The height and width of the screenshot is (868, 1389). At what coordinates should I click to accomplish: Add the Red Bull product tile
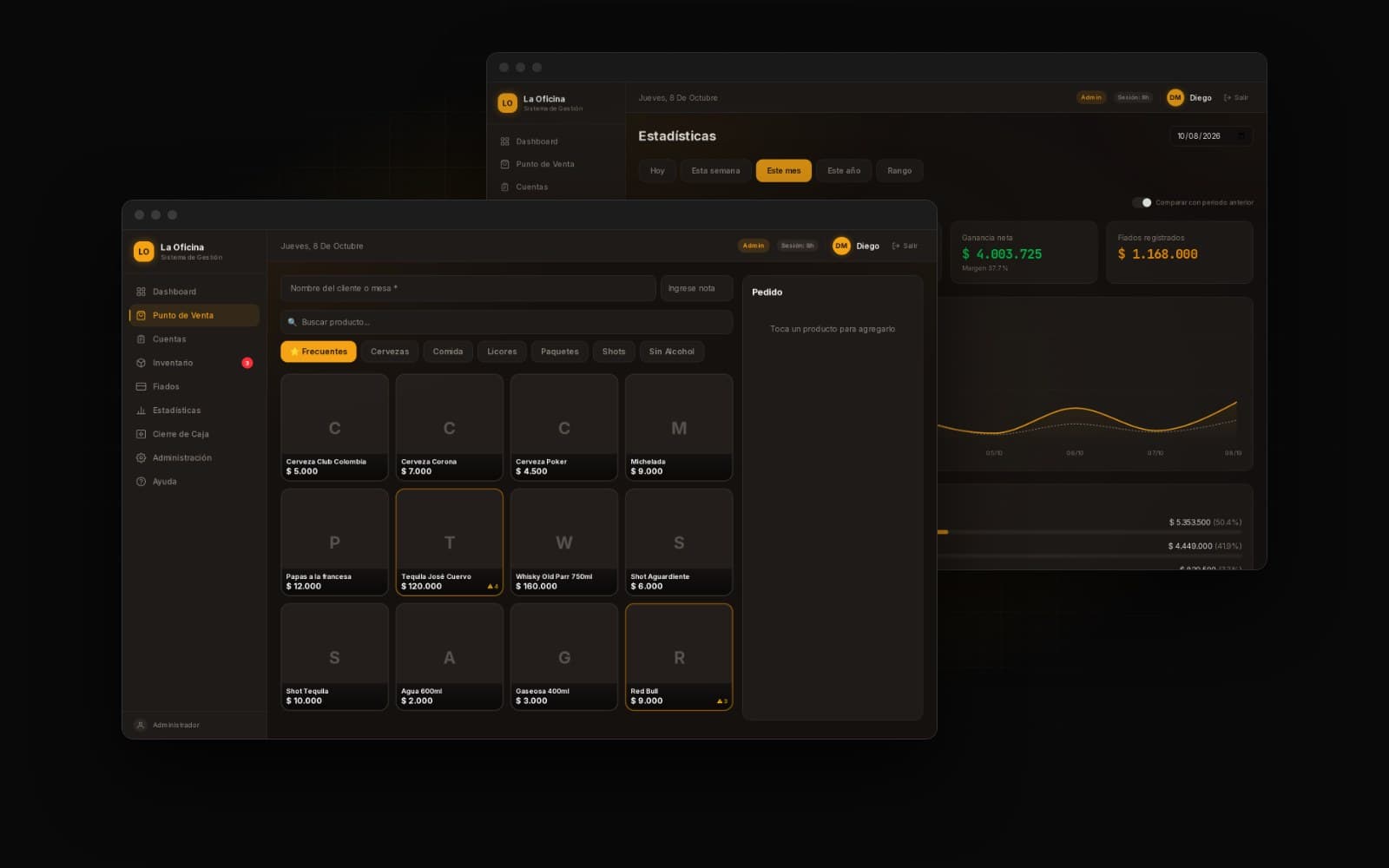click(x=679, y=657)
